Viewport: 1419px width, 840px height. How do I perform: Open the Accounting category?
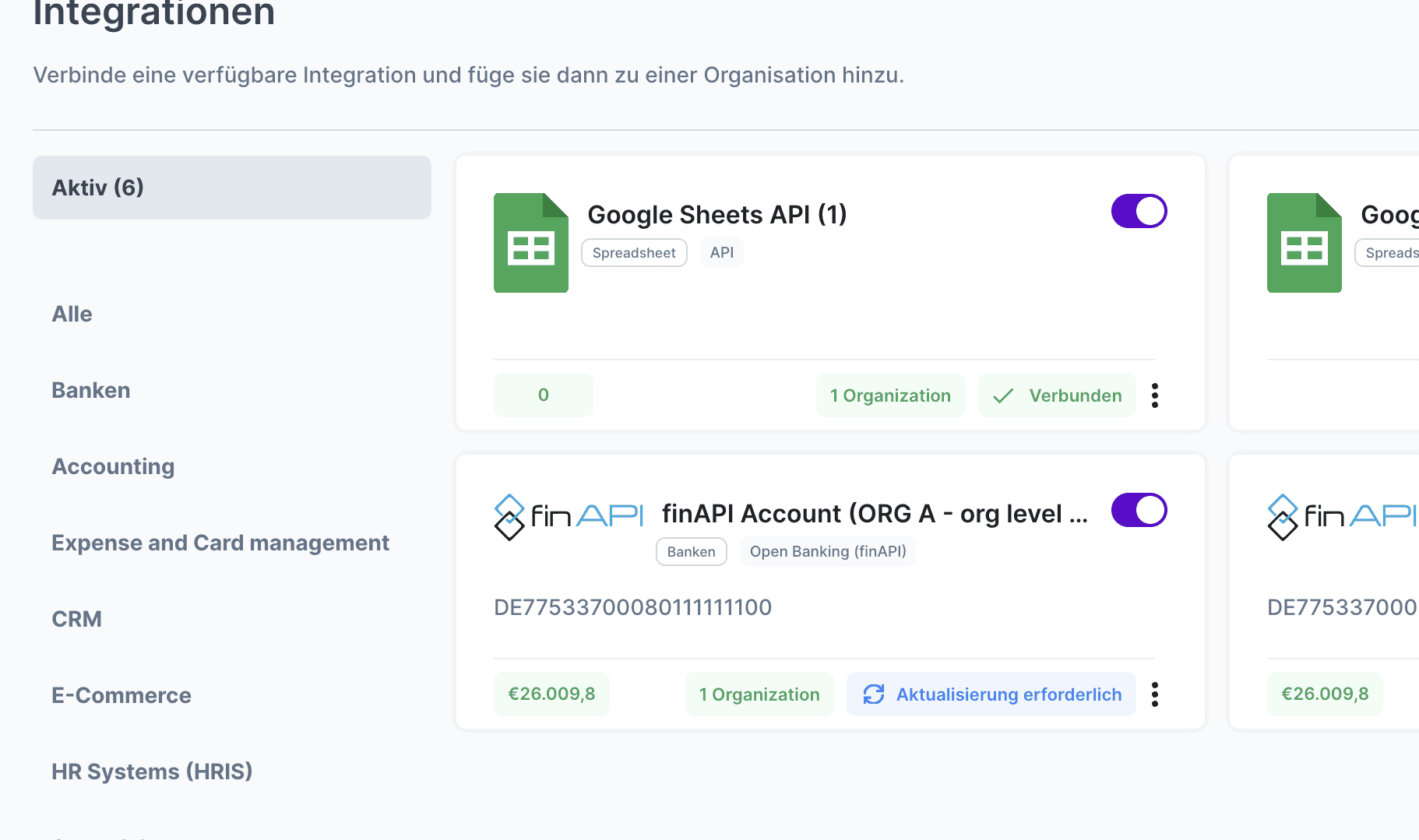(x=113, y=467)
